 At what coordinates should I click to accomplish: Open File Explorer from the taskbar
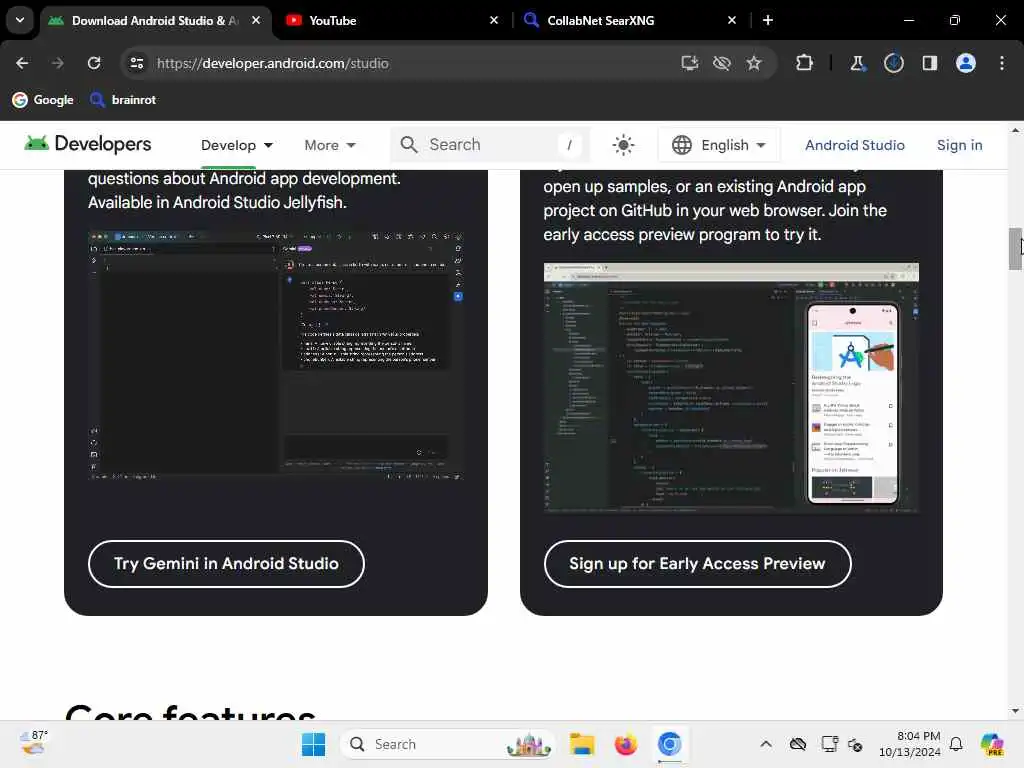point(581,744)
